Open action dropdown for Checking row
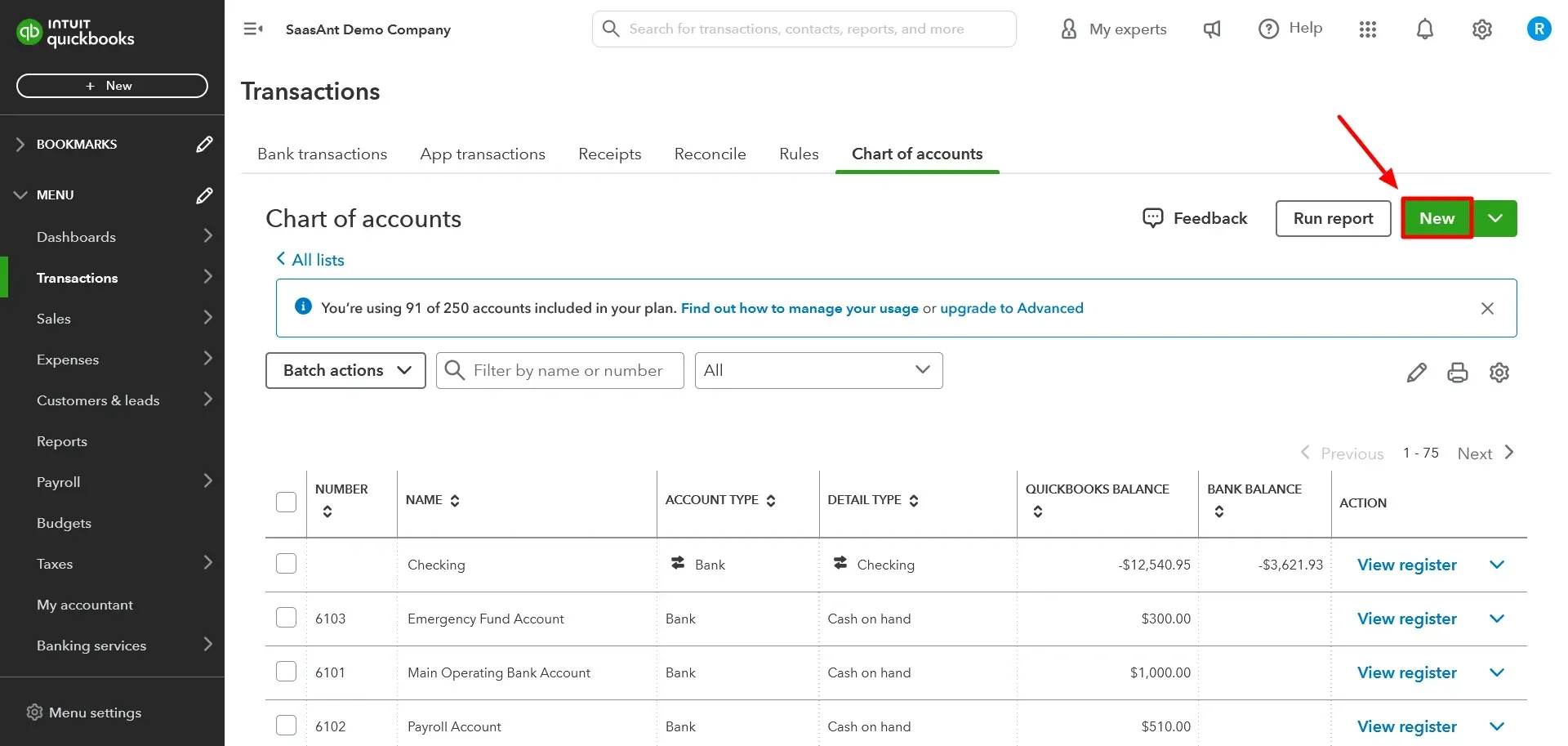This screenshot has height=746, width=1568. (1497, 565)
